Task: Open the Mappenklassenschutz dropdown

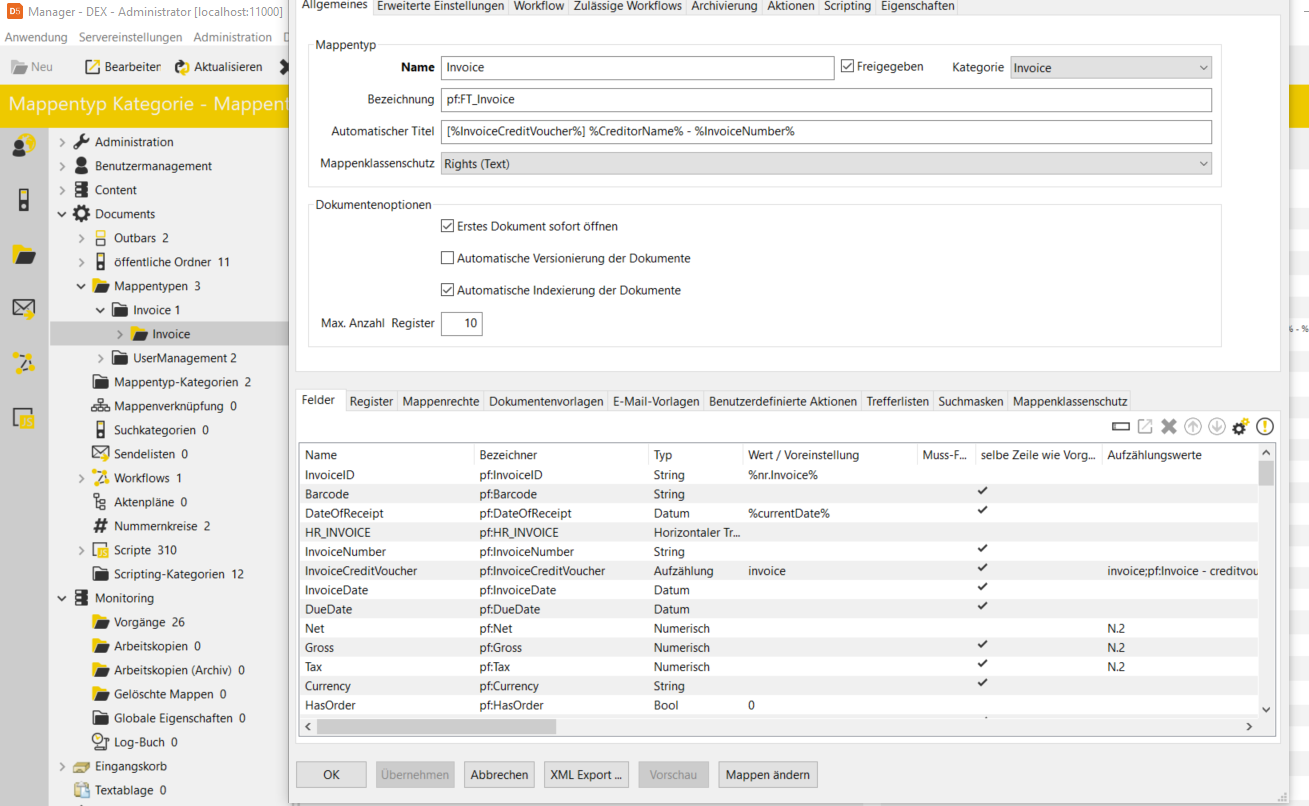Action: (x=826, y=163)
